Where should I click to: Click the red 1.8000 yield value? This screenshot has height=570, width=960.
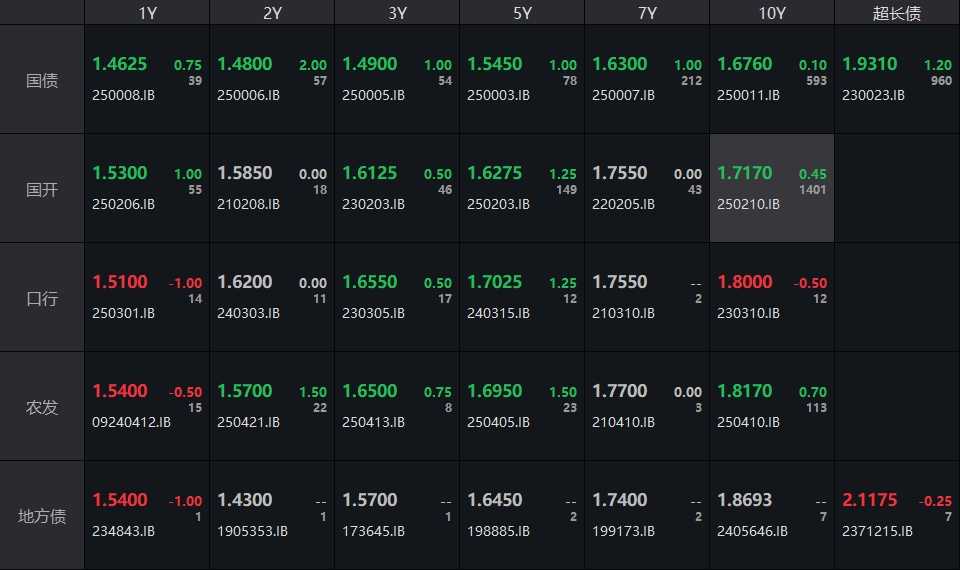point(744,282)
